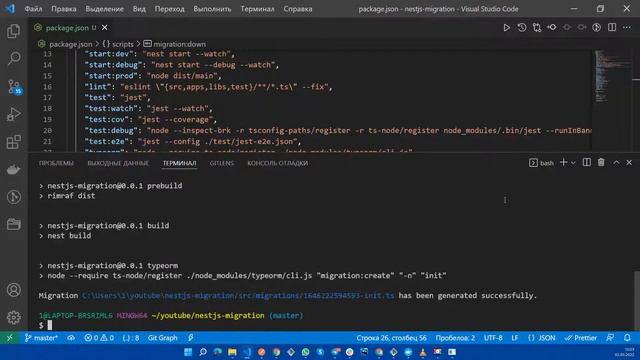Click the circular icon left of split editor
Viewport: 640px width, 360px height.
(596, 27)
